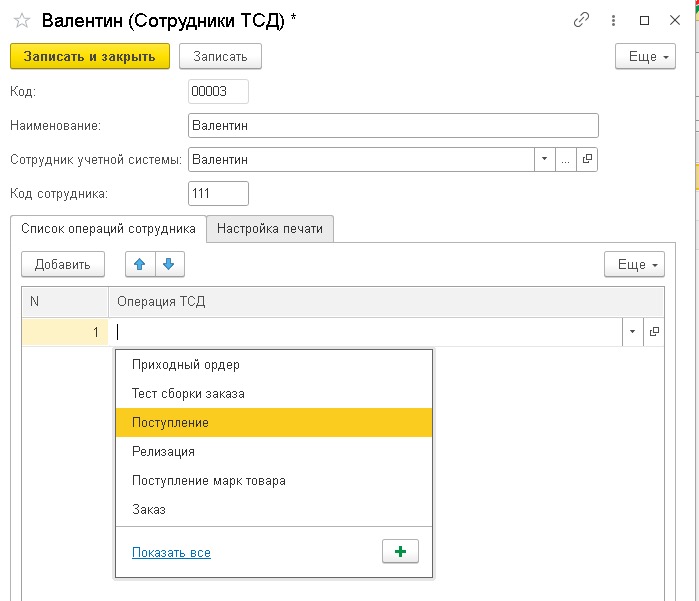699x601 pixels.
Task: Choose Заказ from the list
Action: point(274,510)
